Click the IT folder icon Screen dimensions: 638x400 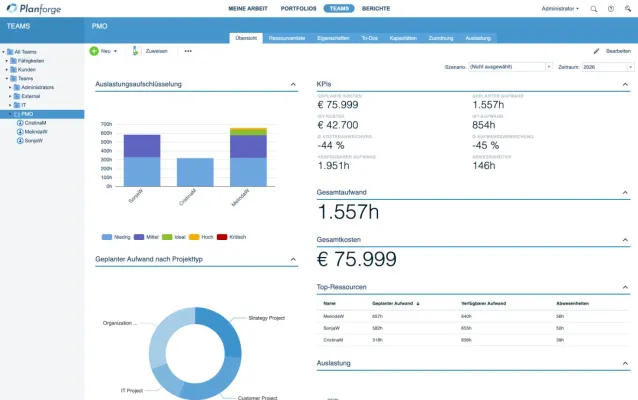(x=17, y=105)
